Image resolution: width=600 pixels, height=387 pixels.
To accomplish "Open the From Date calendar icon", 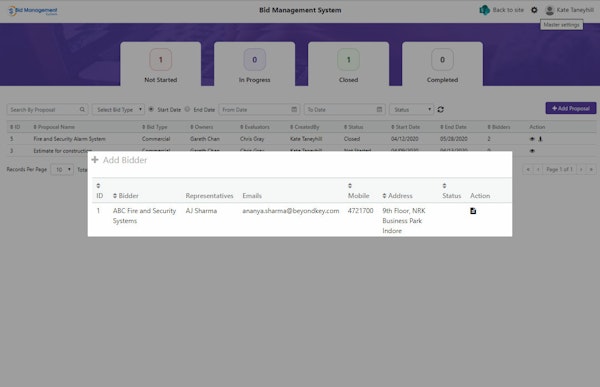I will (294, 109).
